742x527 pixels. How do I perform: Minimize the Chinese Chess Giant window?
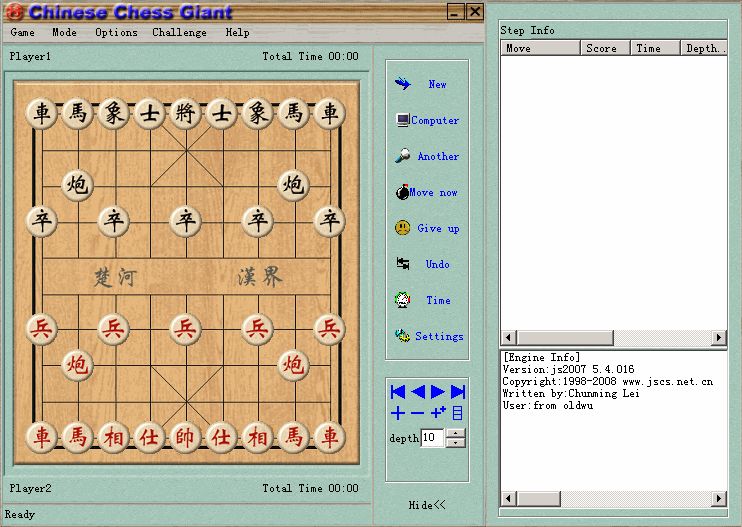point(455,12)
